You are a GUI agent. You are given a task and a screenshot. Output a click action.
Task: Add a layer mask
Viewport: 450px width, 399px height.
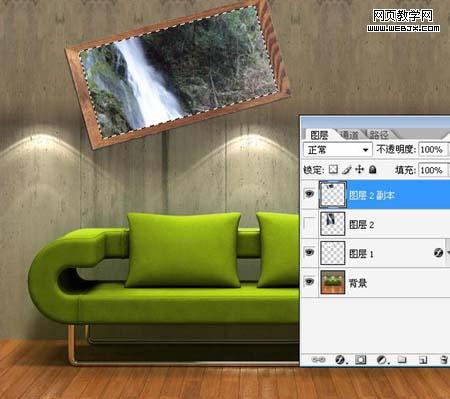[x=361, y=360]
